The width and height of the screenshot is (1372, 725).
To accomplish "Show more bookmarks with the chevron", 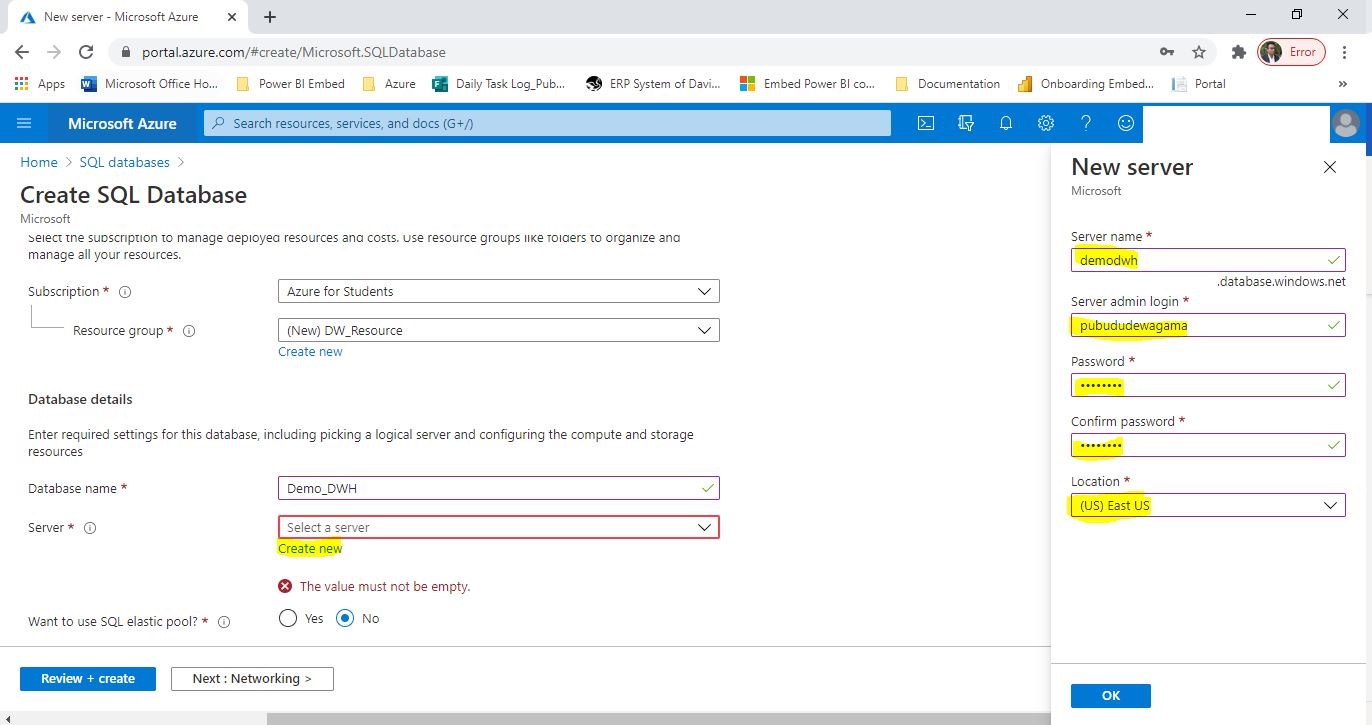I will click(1342, 84).
